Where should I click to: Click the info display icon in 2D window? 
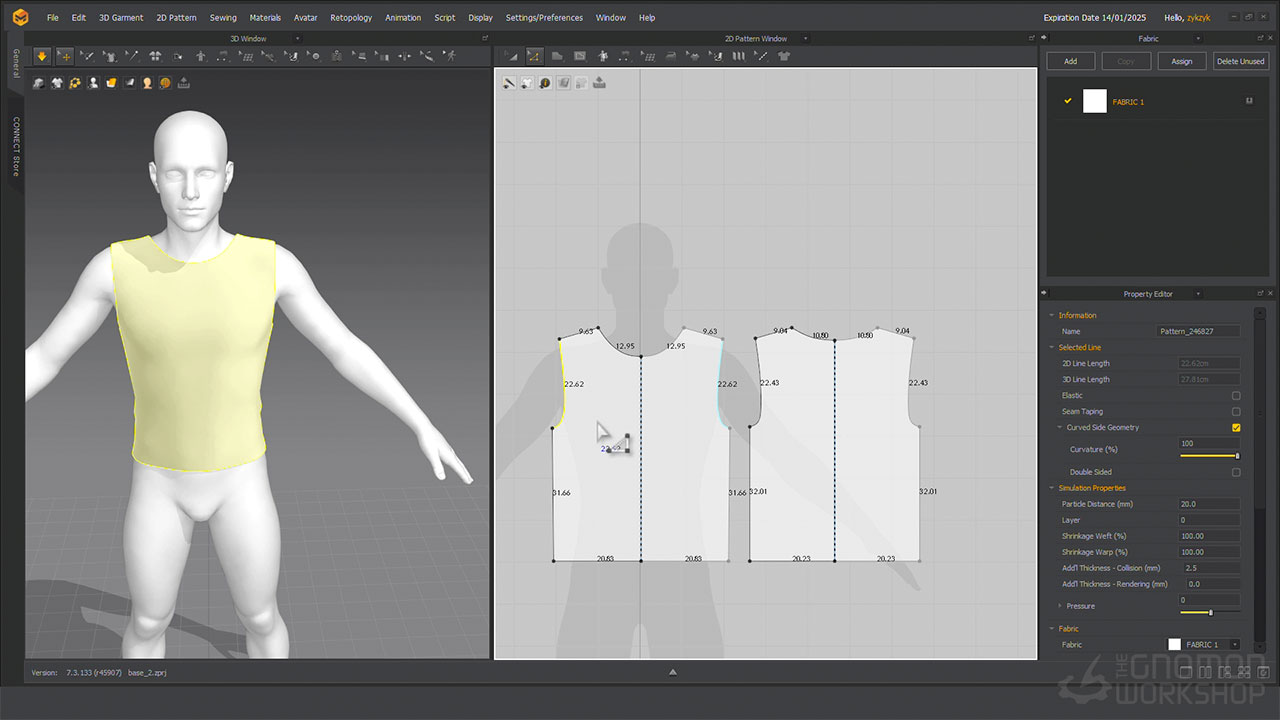coord(545,83)
